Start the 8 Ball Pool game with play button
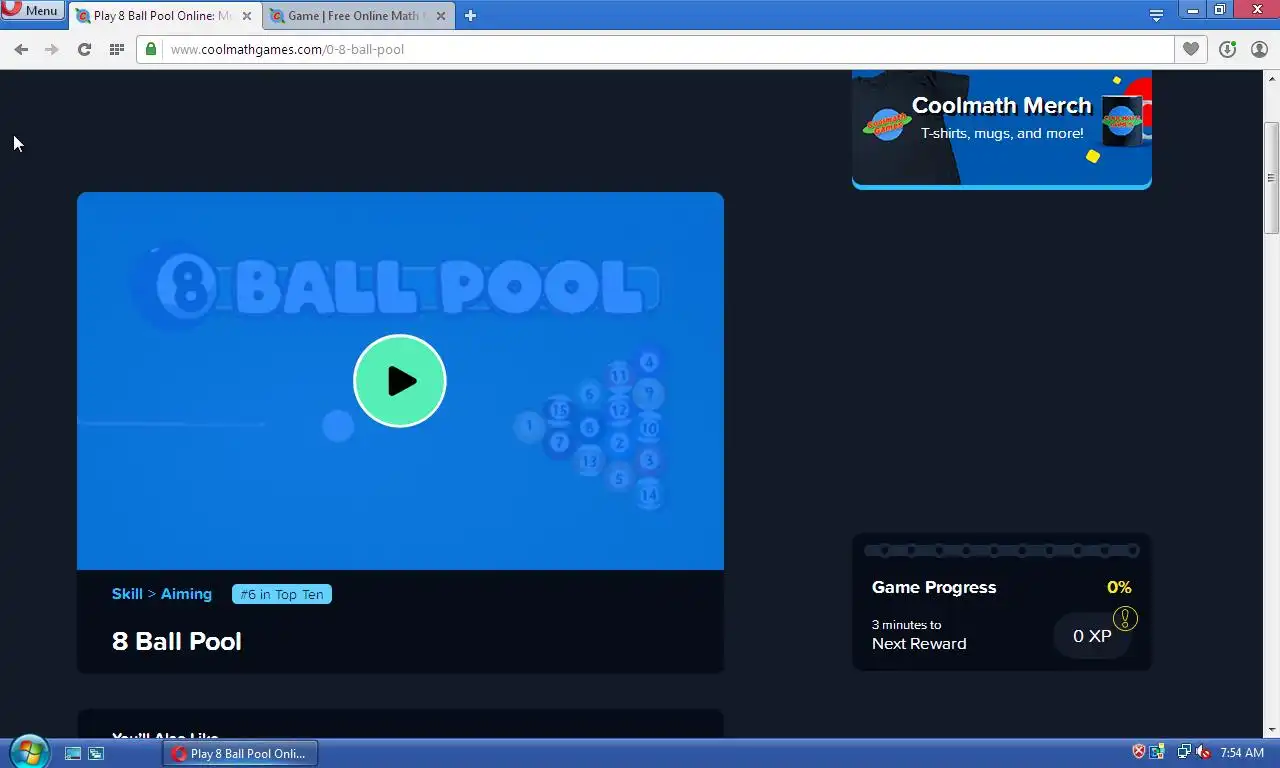Screen dimensions: 1280x768 coord(400,381)
